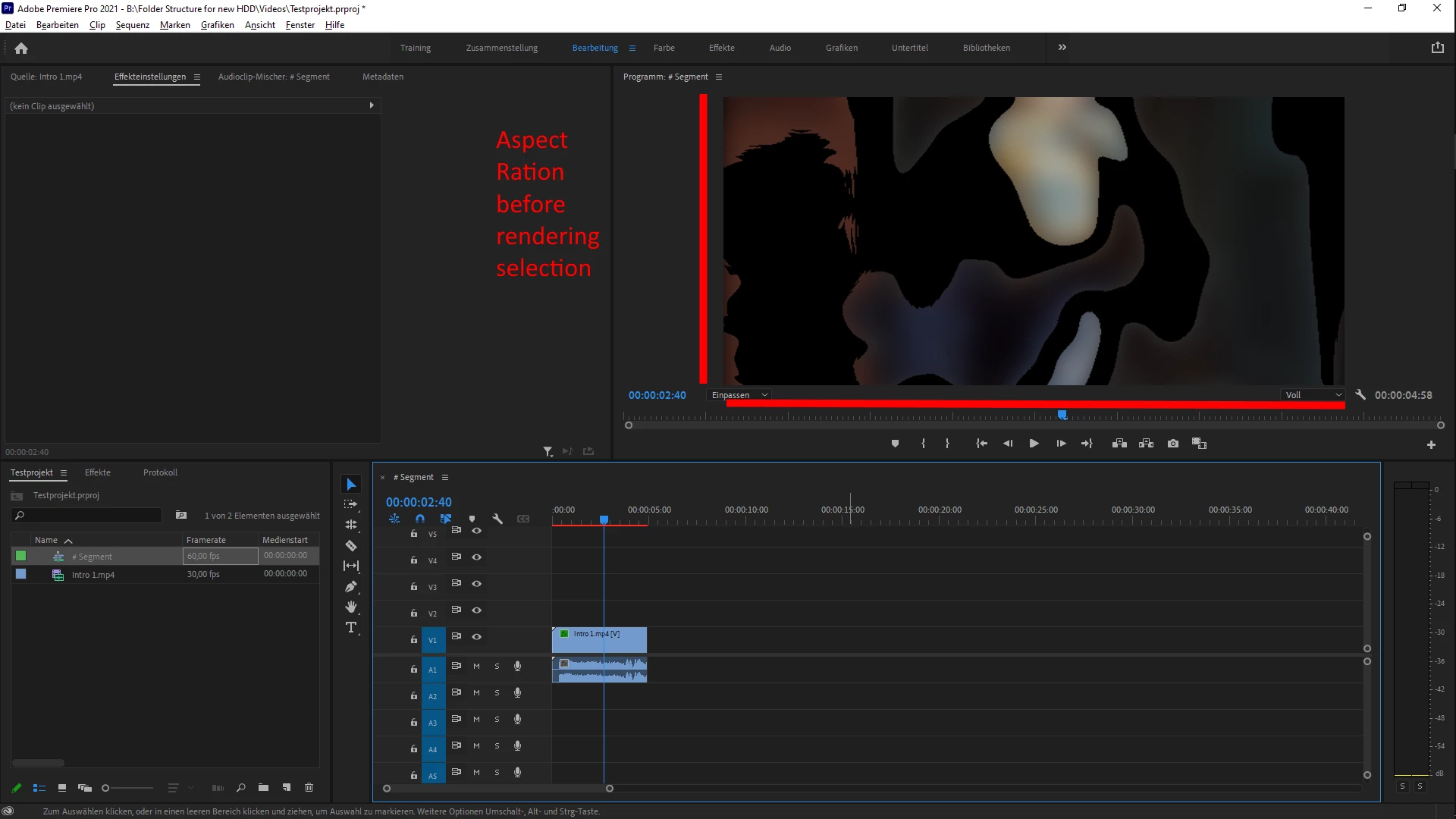Select the Pen tool

tap(351, 586)
